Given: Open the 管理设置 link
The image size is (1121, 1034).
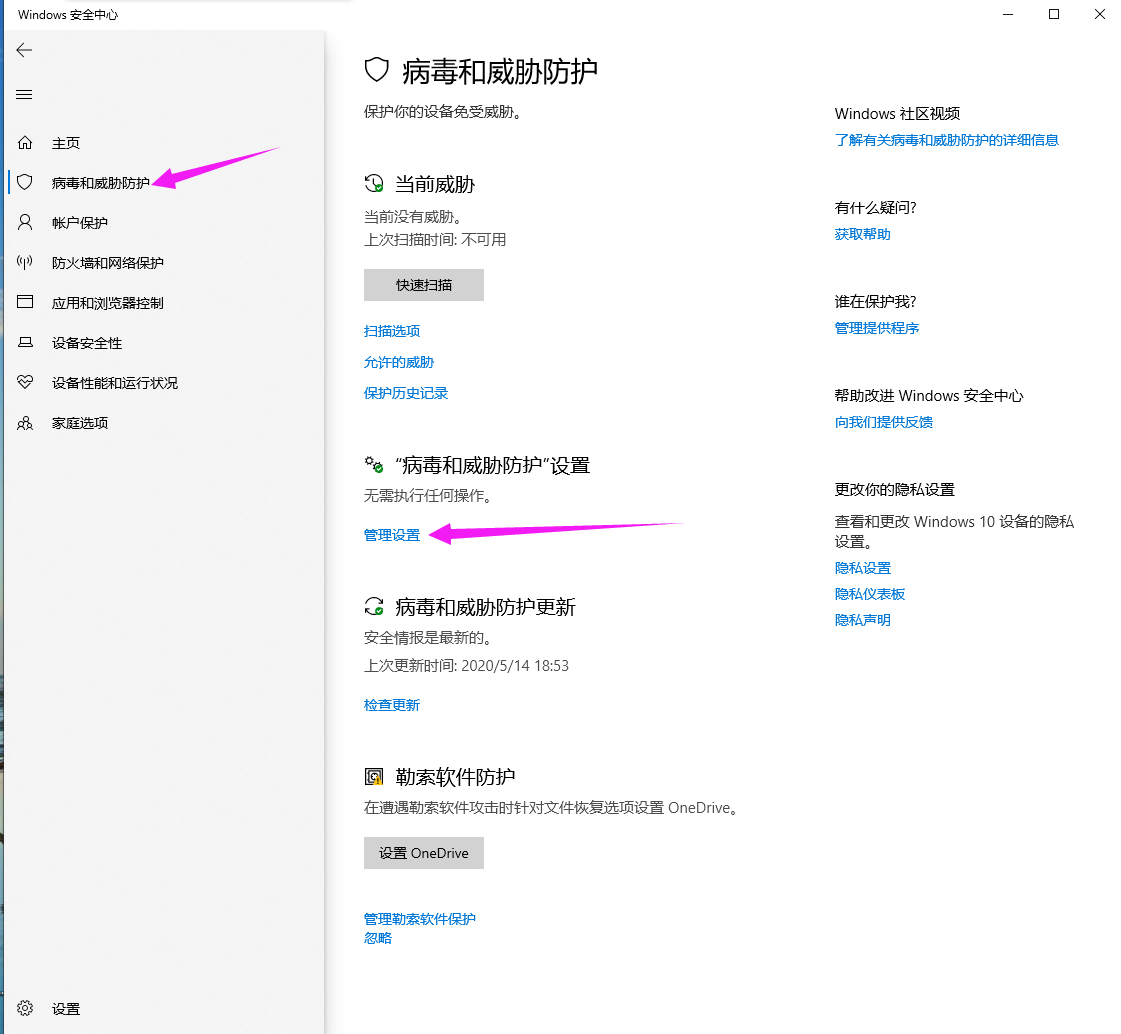Looking at the screenshot, I should (x=392, y=535).
